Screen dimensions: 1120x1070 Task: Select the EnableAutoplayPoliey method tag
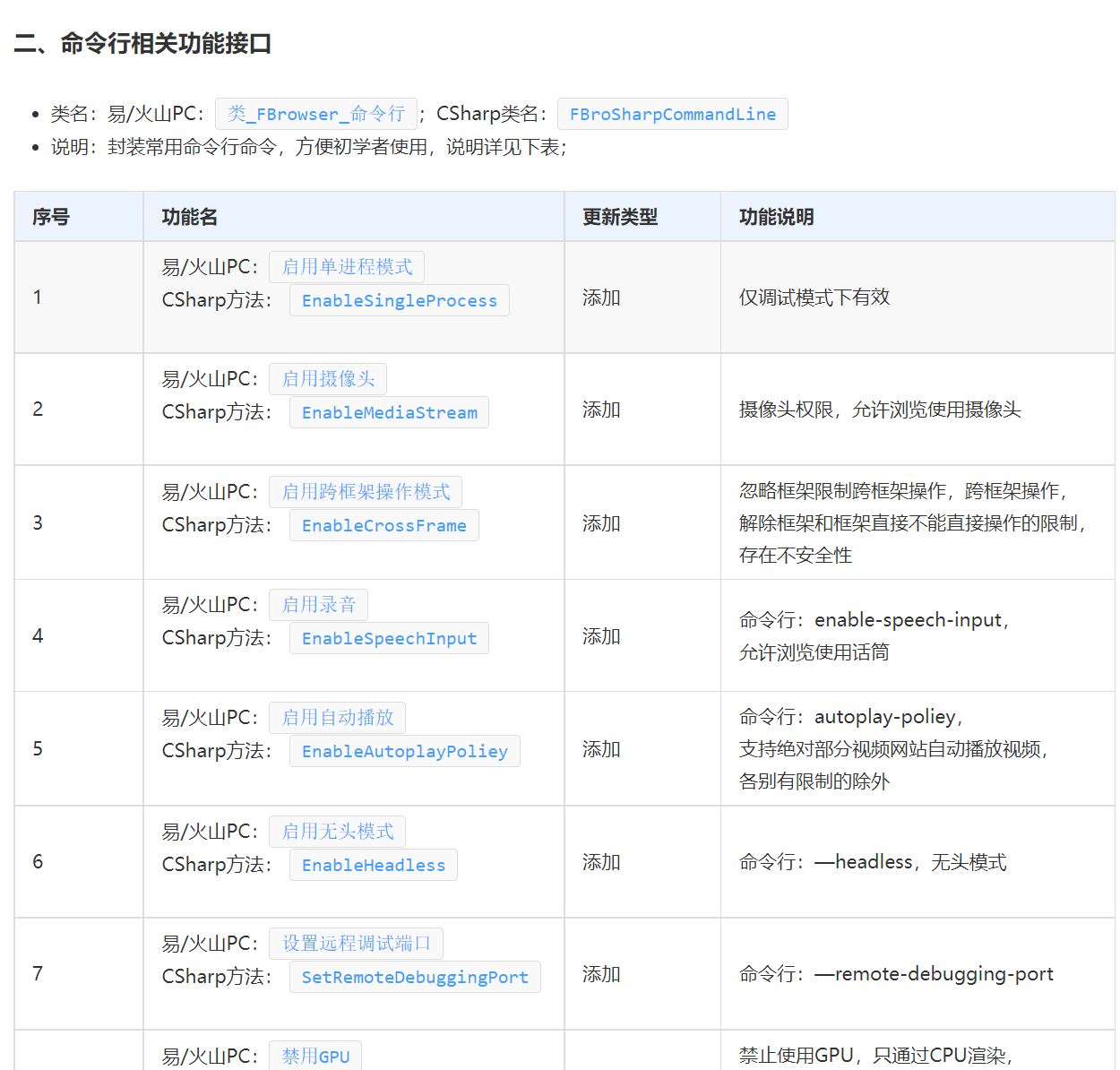pyautogui.click(x=404, y=751)
